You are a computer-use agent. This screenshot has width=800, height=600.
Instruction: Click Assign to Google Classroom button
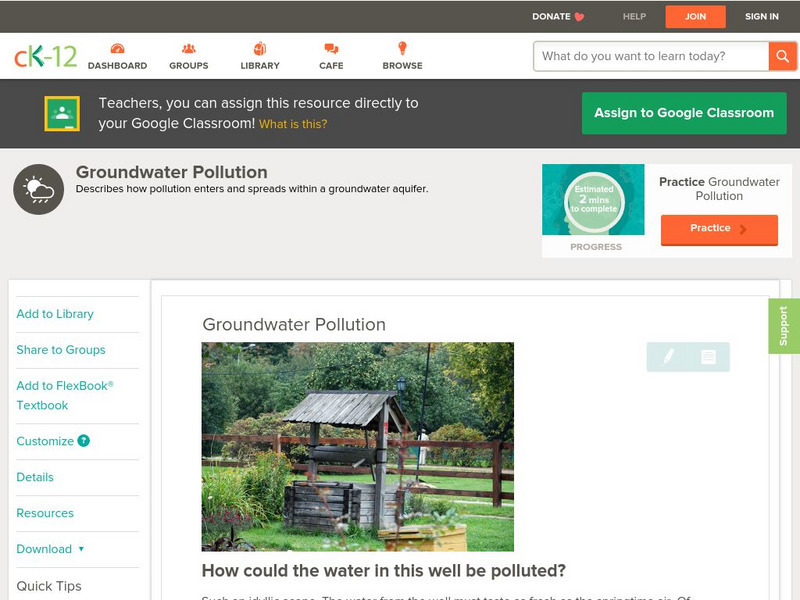point(684,113)
